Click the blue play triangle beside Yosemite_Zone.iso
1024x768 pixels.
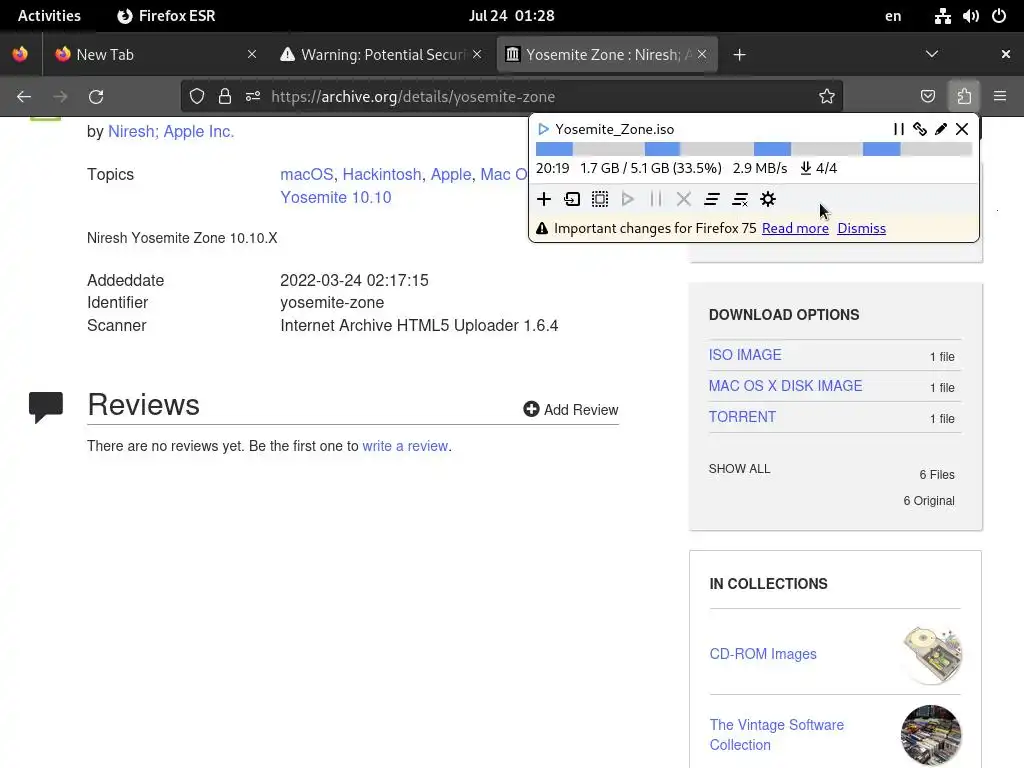click(543, 129)
